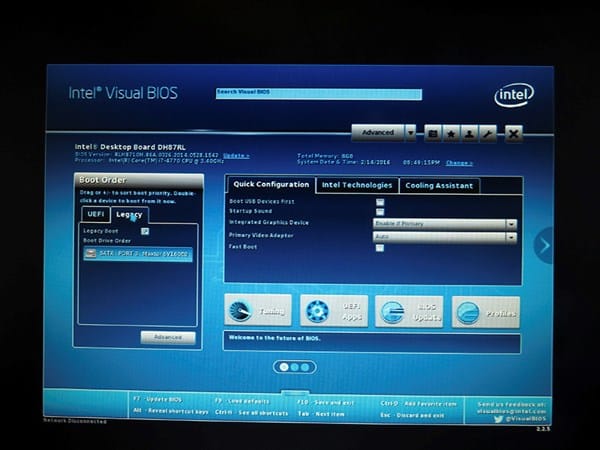Click the BIOS version Update link

pos(236,155)
